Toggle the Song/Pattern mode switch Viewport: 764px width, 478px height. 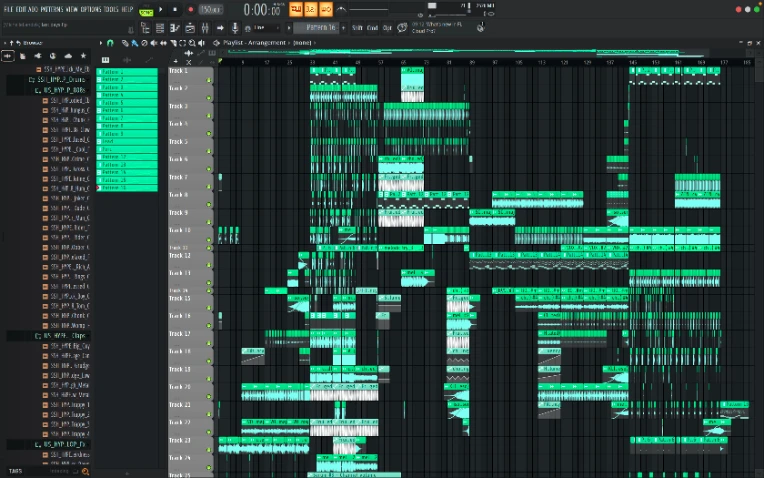(x=147, y=10)
